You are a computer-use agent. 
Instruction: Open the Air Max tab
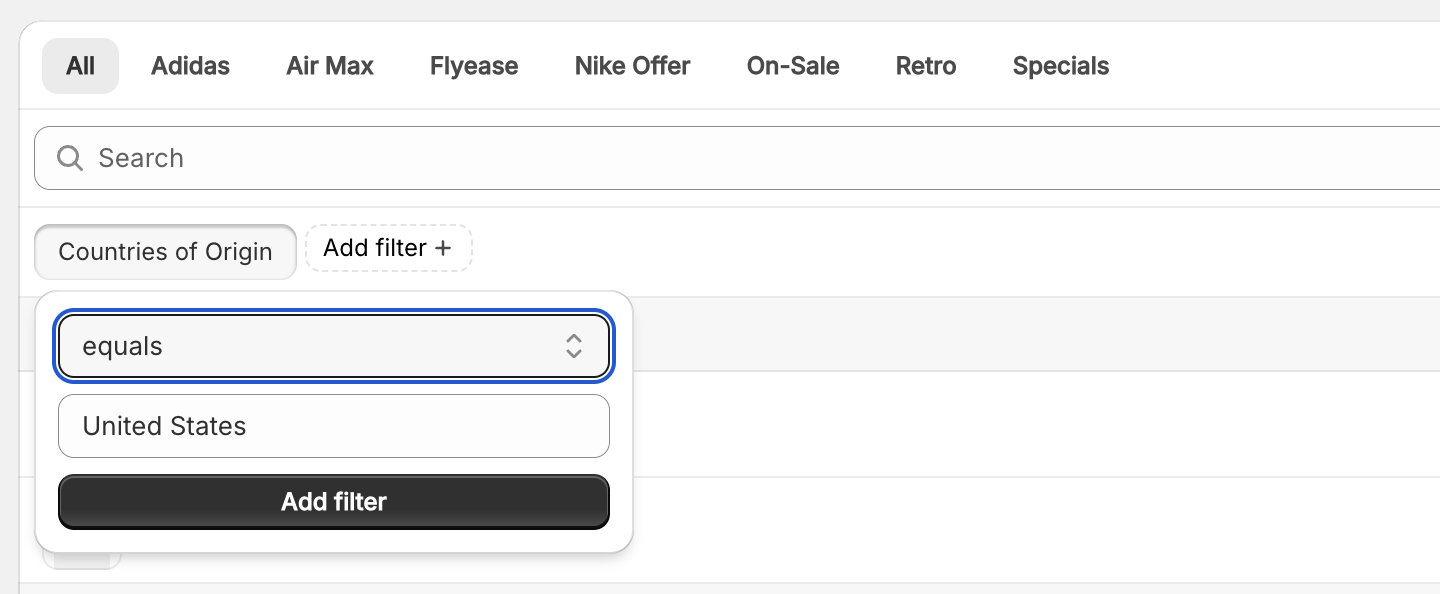coord(330,66)
